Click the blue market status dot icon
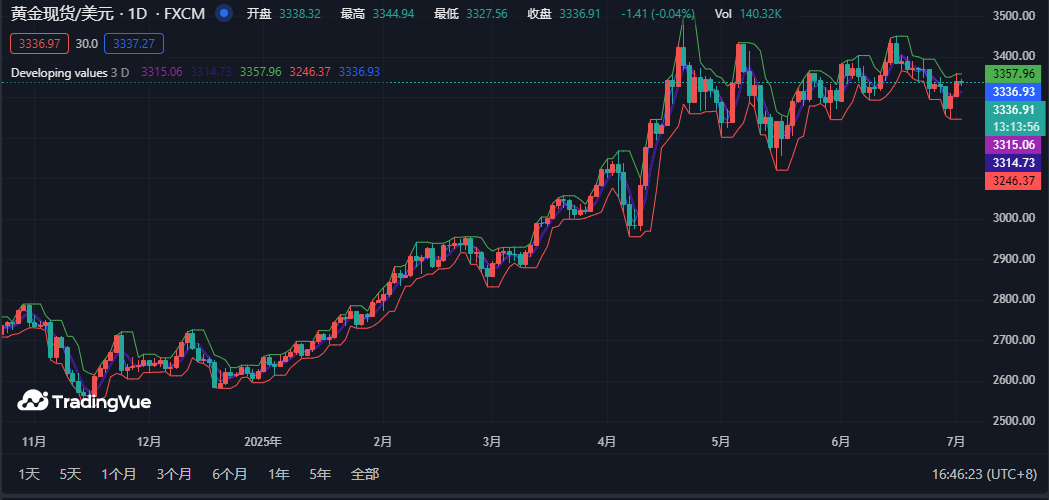Image resolution: width=1049 pixels, height=500 pixels. point(225,14)
